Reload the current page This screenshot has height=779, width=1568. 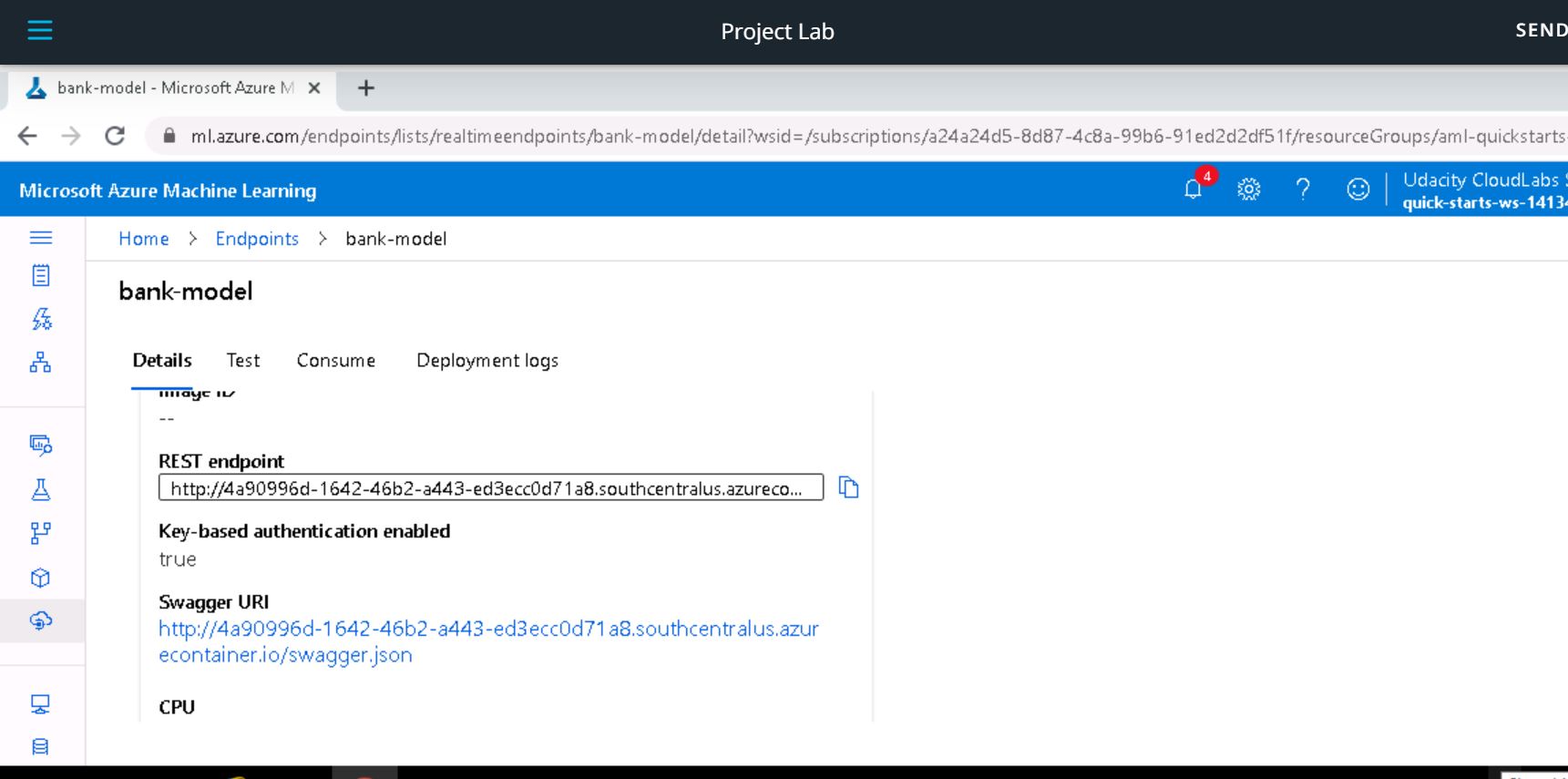click(x=115, y=136)
